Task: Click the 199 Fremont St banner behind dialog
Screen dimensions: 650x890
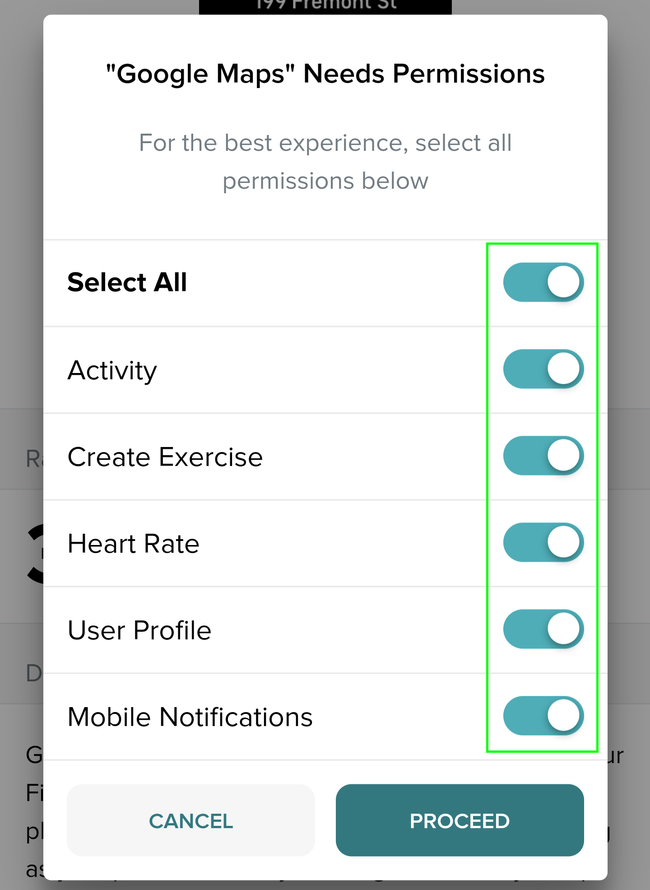Action: click(x=325, y=6)
